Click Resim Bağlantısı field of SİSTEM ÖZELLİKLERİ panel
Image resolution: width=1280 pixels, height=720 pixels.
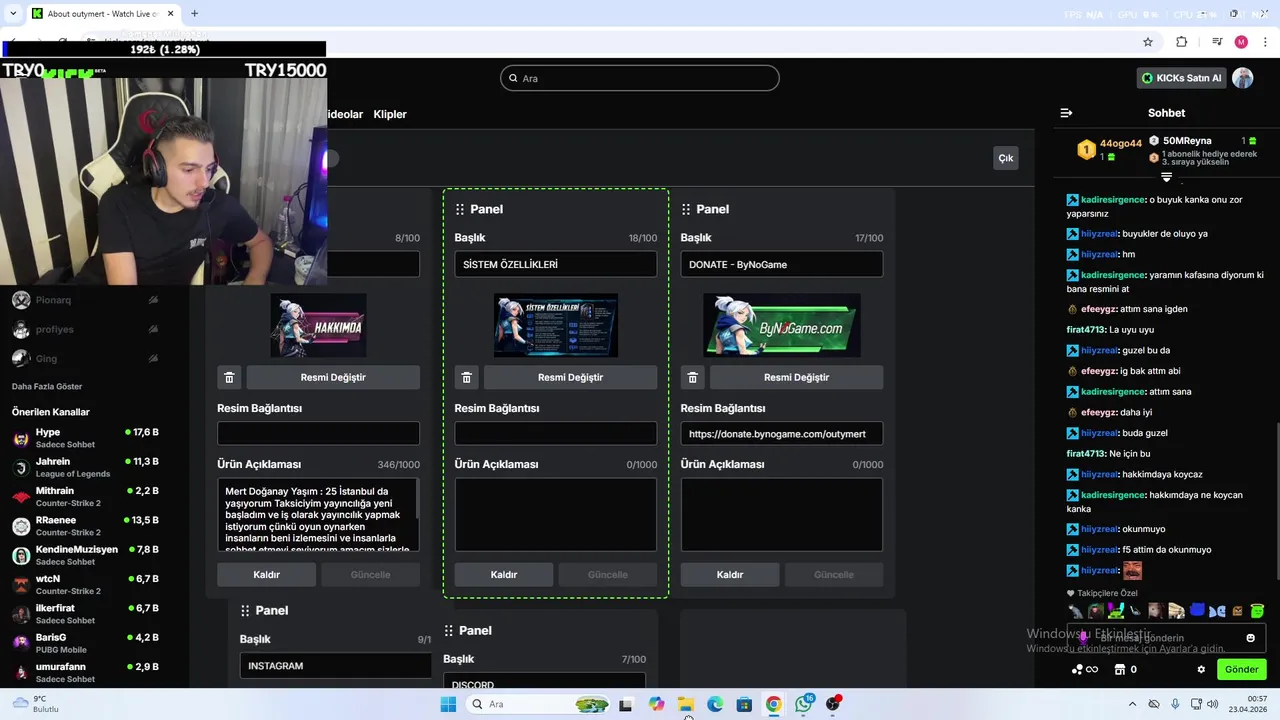point(556,433)
